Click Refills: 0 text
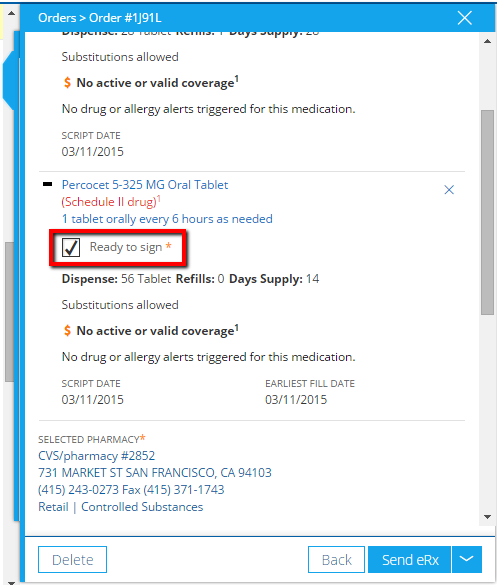This screenshot has width=497, height=585. (200, 279)
